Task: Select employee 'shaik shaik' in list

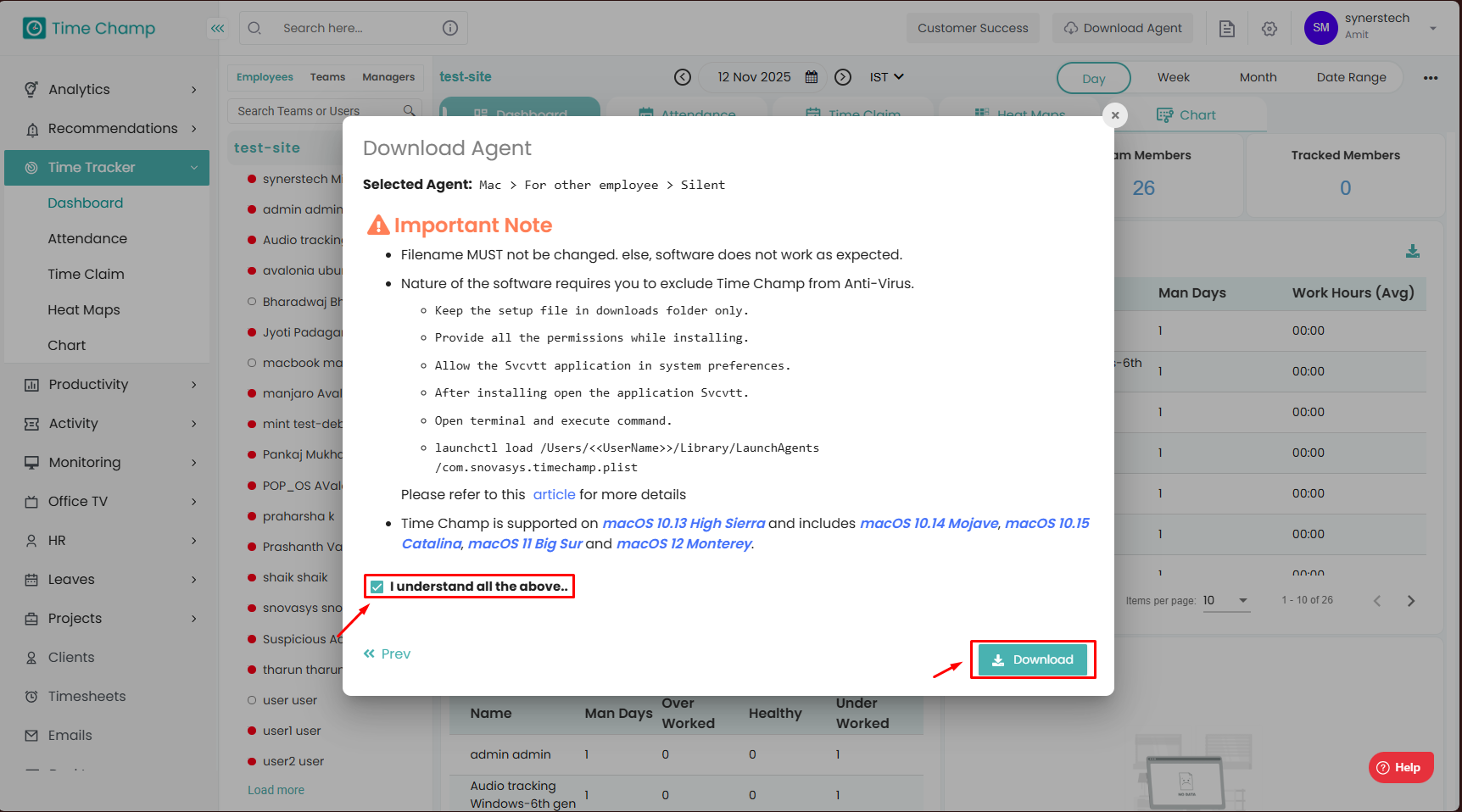Action: click(x=295, y=578)
